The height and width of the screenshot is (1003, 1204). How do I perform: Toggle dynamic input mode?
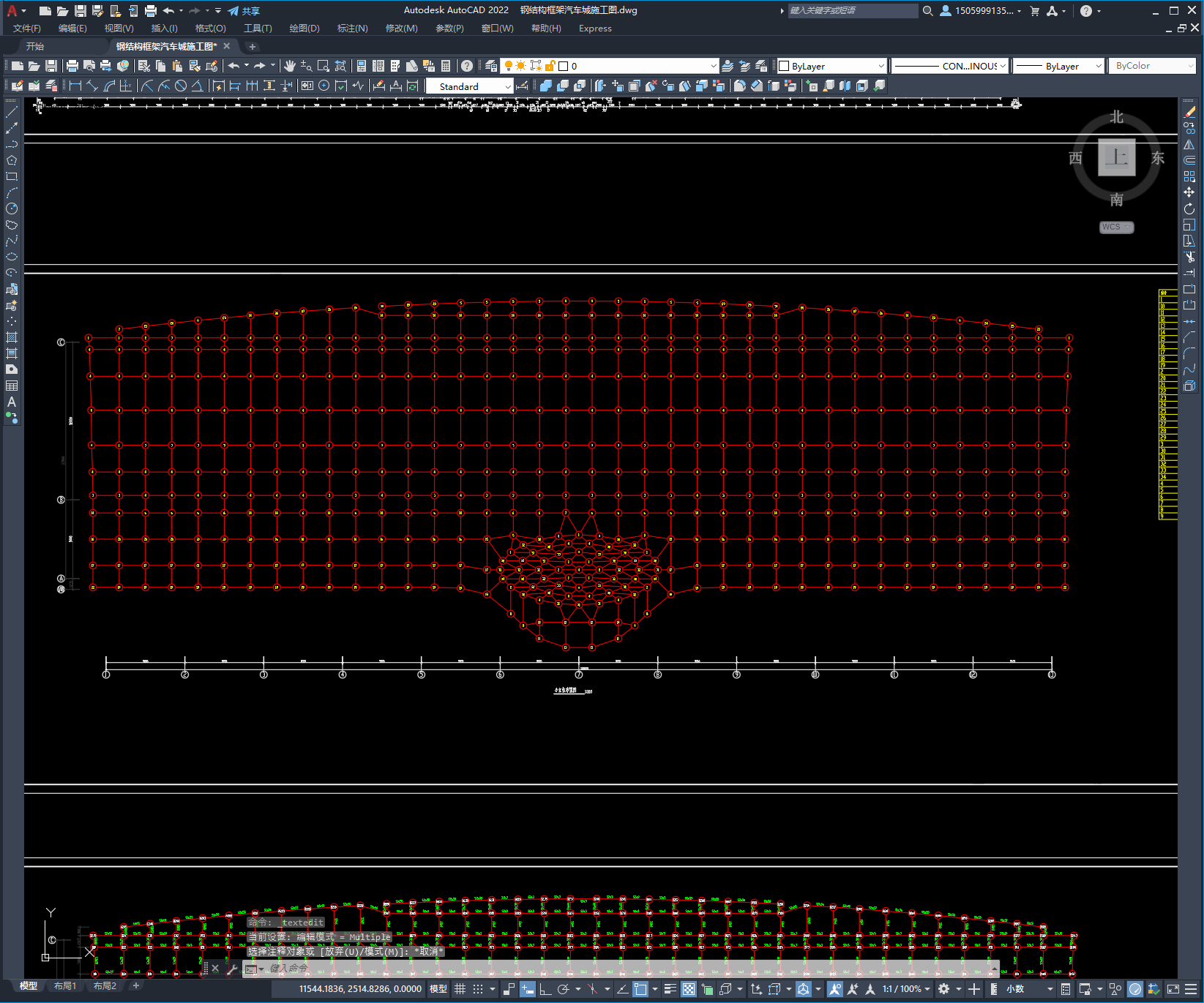[528, 989]
